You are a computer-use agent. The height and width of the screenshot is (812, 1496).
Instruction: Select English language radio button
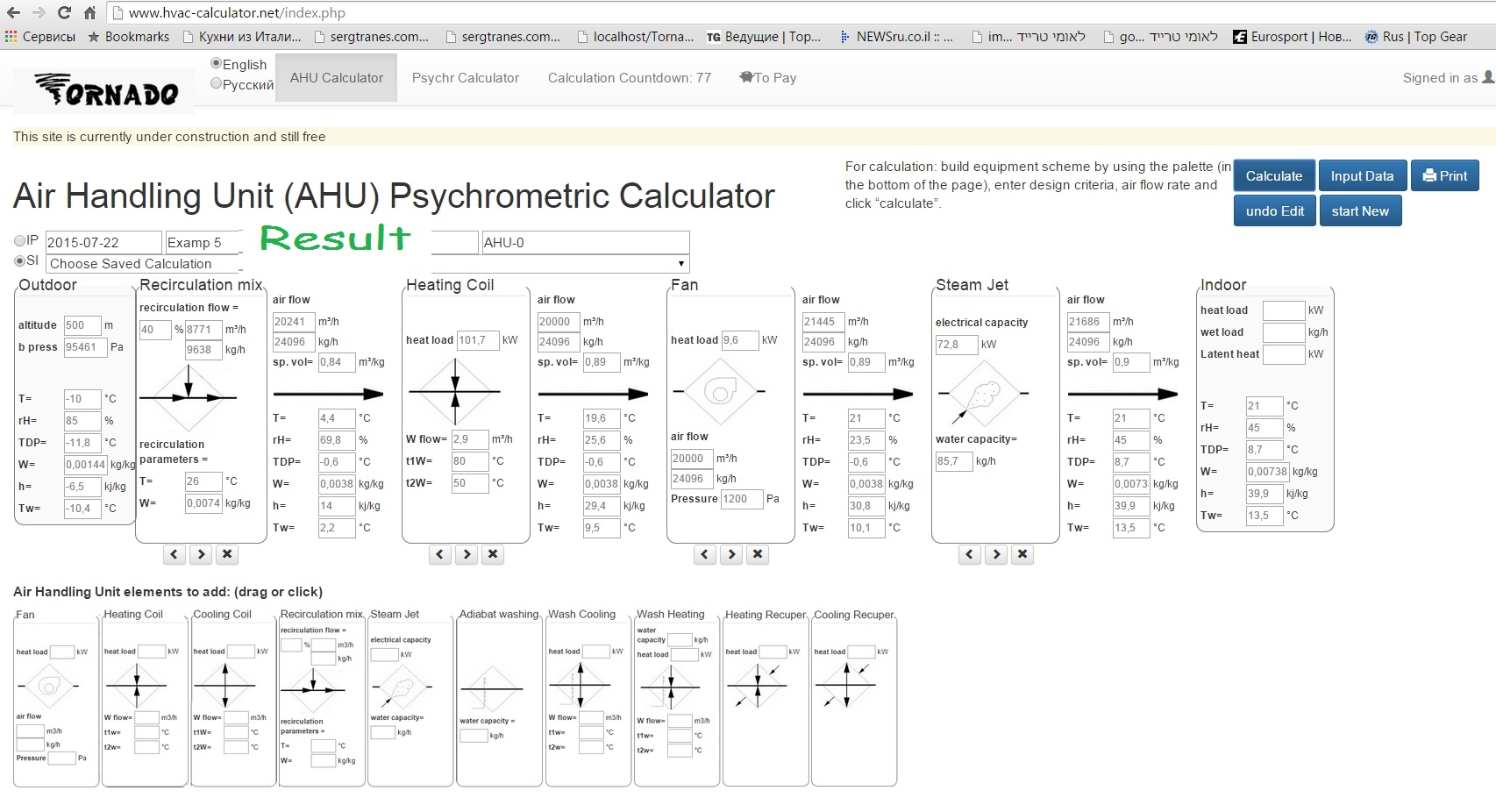coord(216,63)
